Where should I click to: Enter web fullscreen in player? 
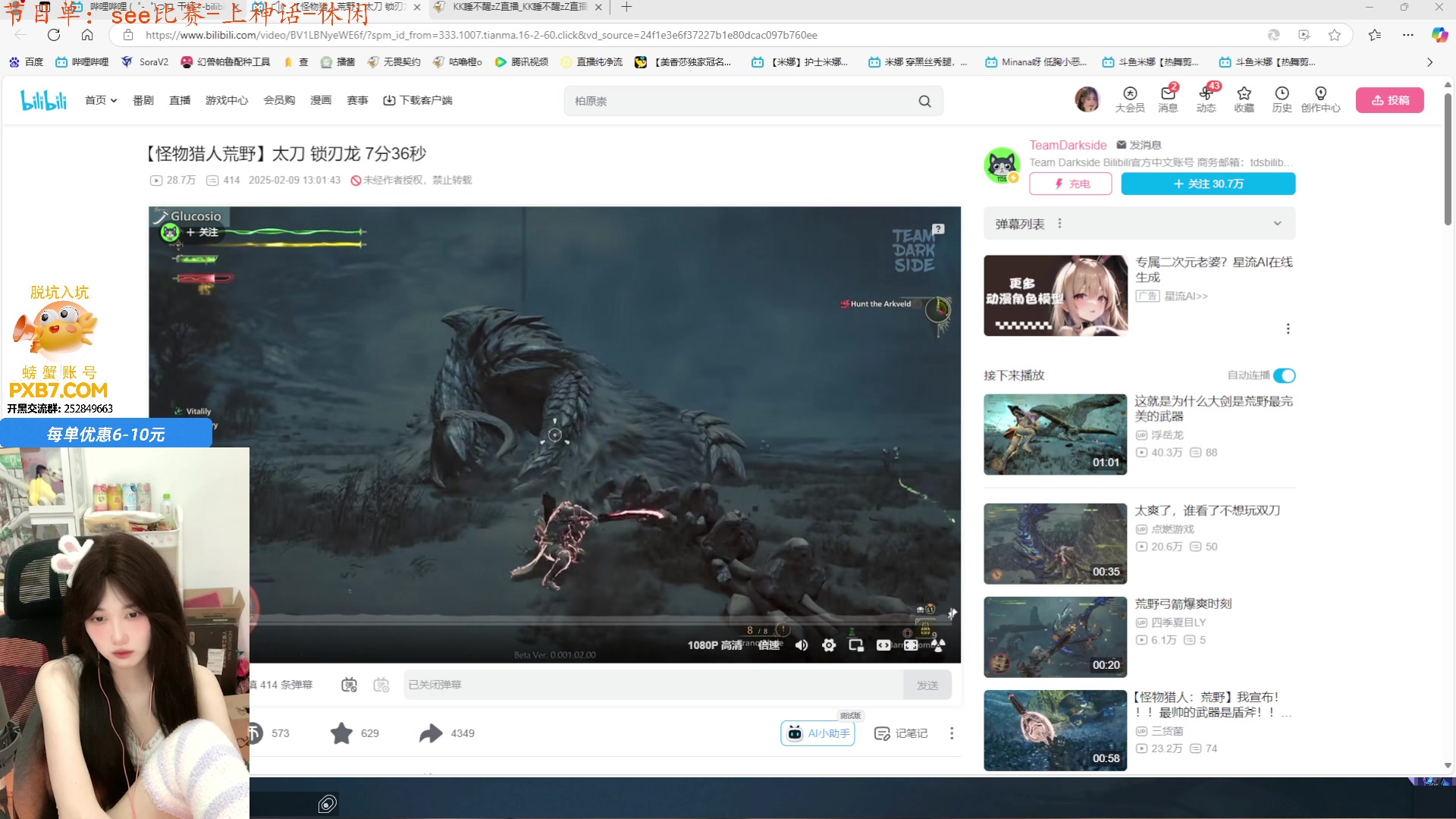pyautogui.click(x=911, y=645)
